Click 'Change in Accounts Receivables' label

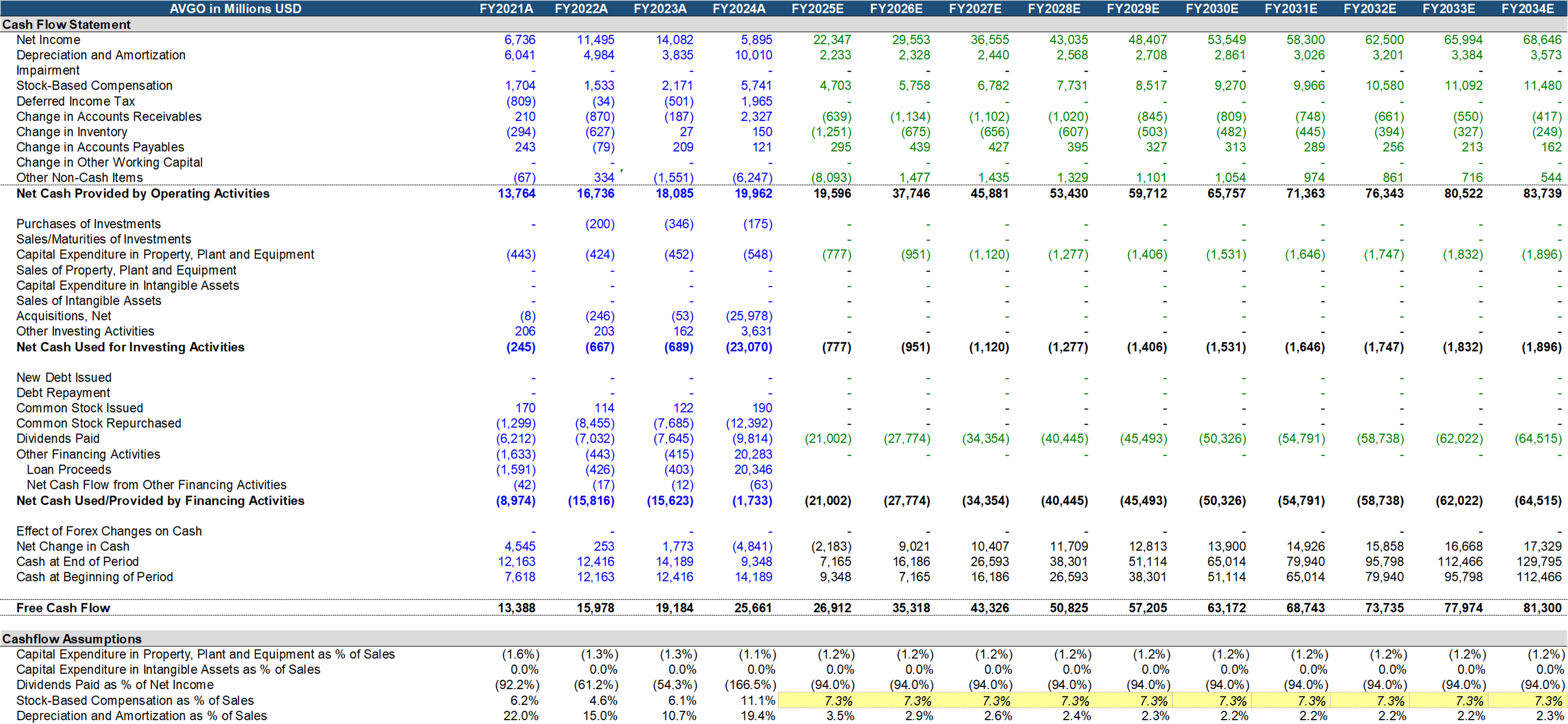(x=108, y=116)
